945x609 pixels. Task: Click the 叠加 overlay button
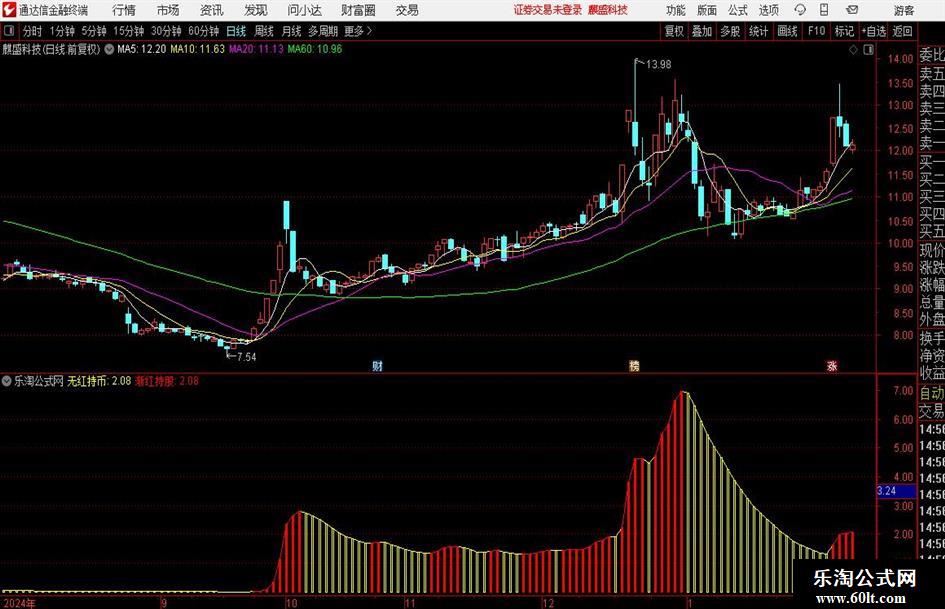click(702, 31)
